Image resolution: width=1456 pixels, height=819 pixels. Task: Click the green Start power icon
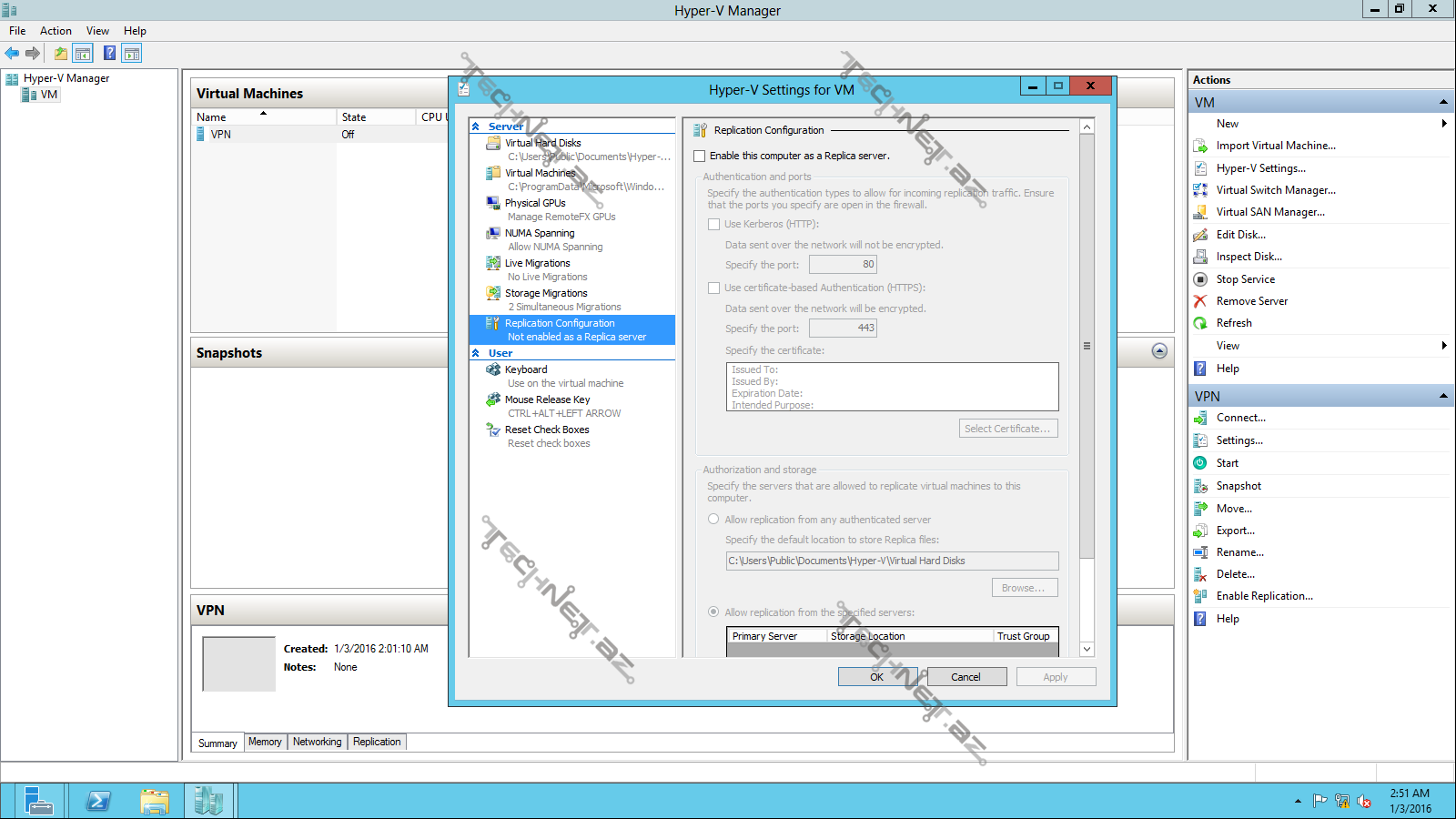point(1200,463)
